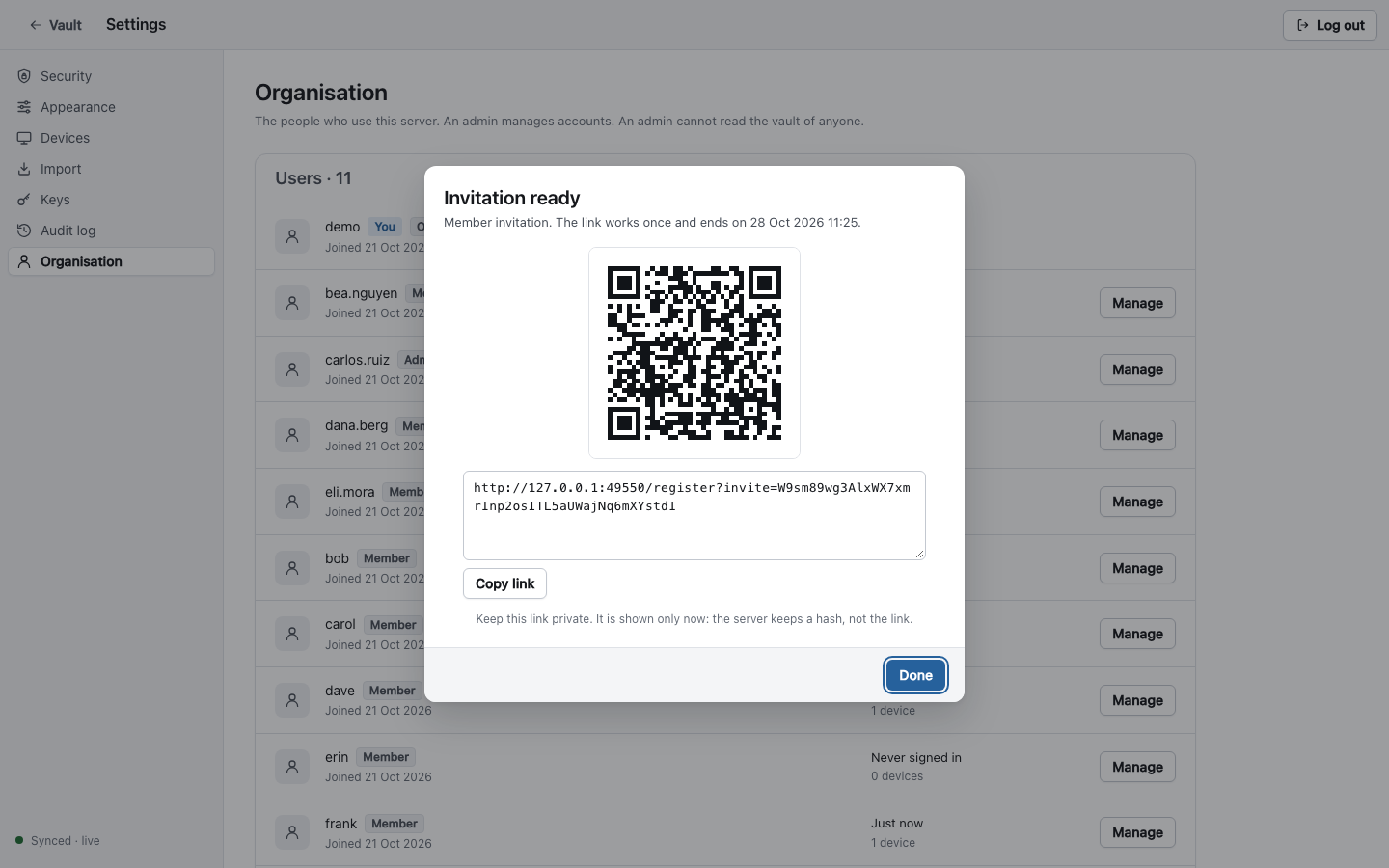Screen dimensions: 1389x868
Task: Click the Organisation person icon in sidebar
Action: click(x=24, y=261)
